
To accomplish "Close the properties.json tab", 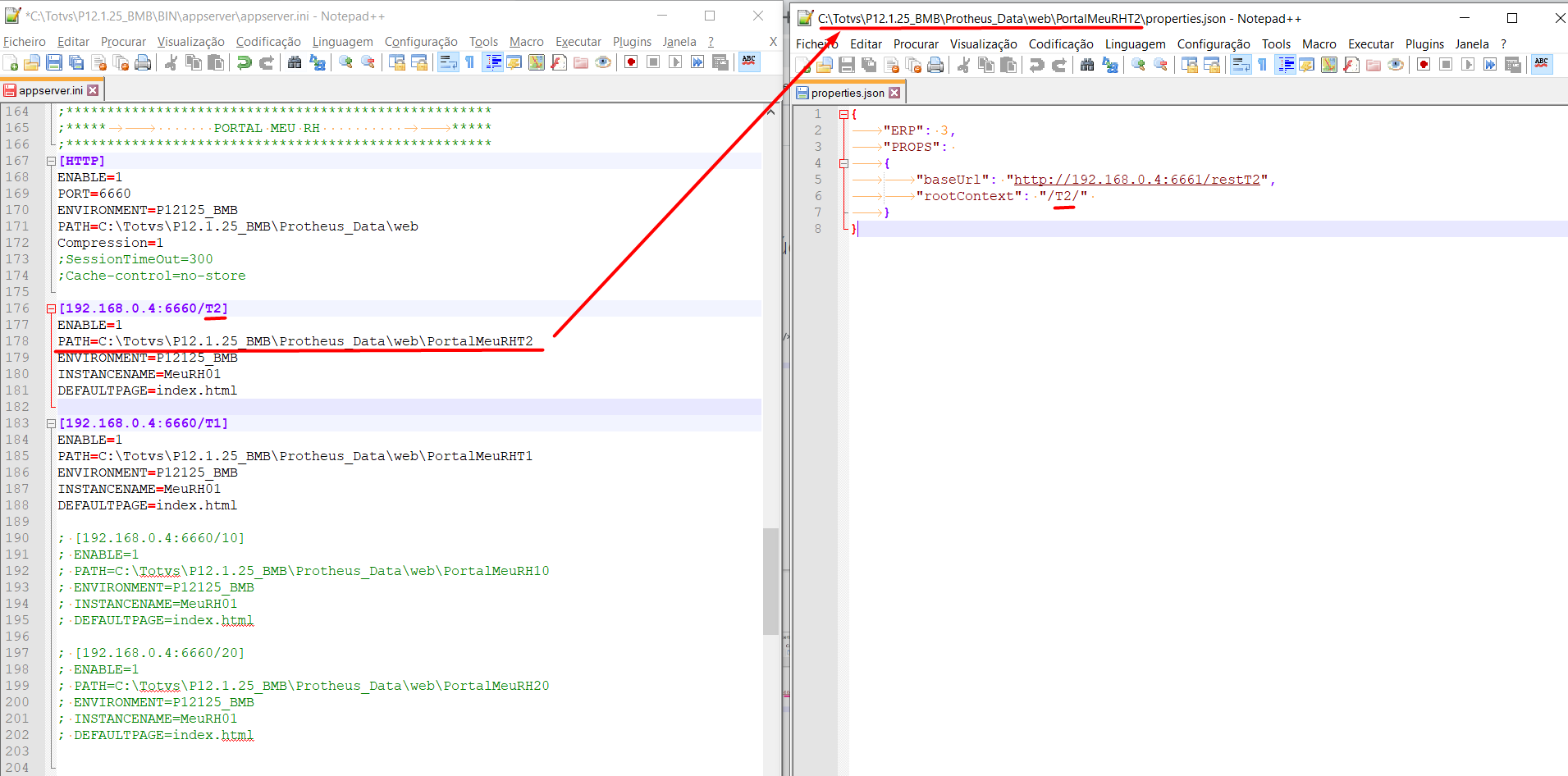I will coord(894,93).
